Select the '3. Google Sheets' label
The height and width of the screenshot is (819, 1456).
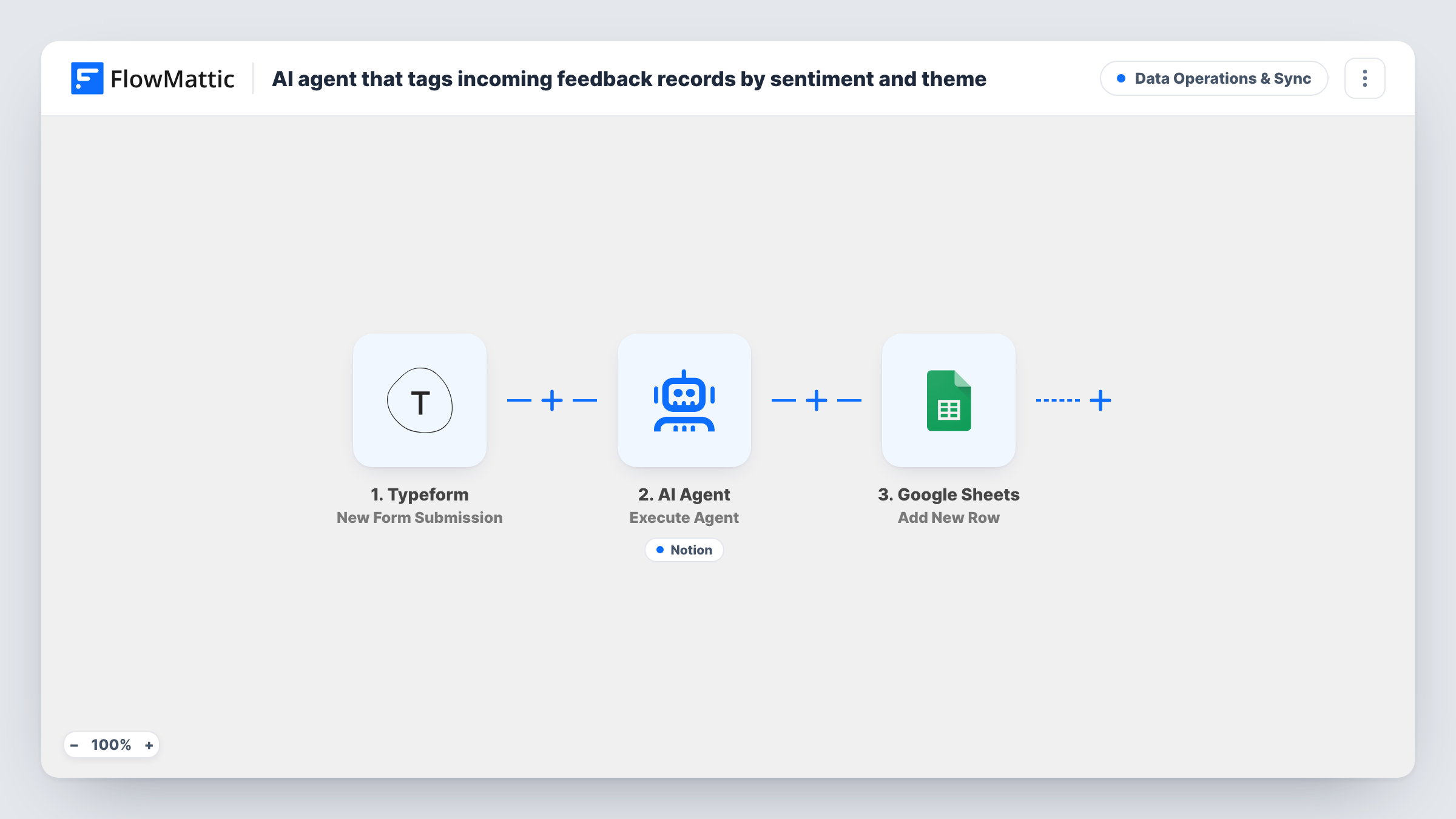949,494
